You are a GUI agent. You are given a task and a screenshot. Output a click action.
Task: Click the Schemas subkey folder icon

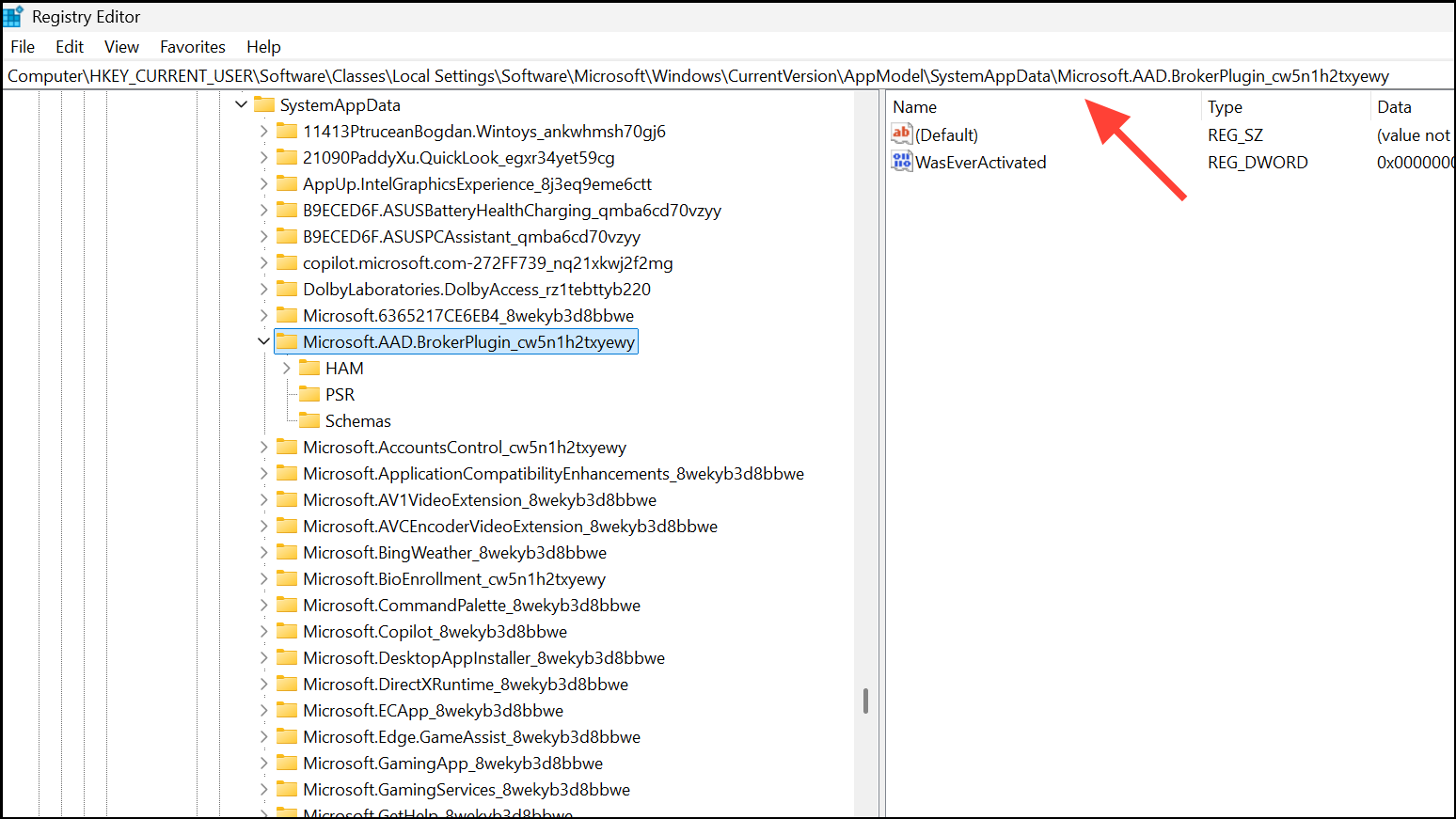[x=309, y=421]
